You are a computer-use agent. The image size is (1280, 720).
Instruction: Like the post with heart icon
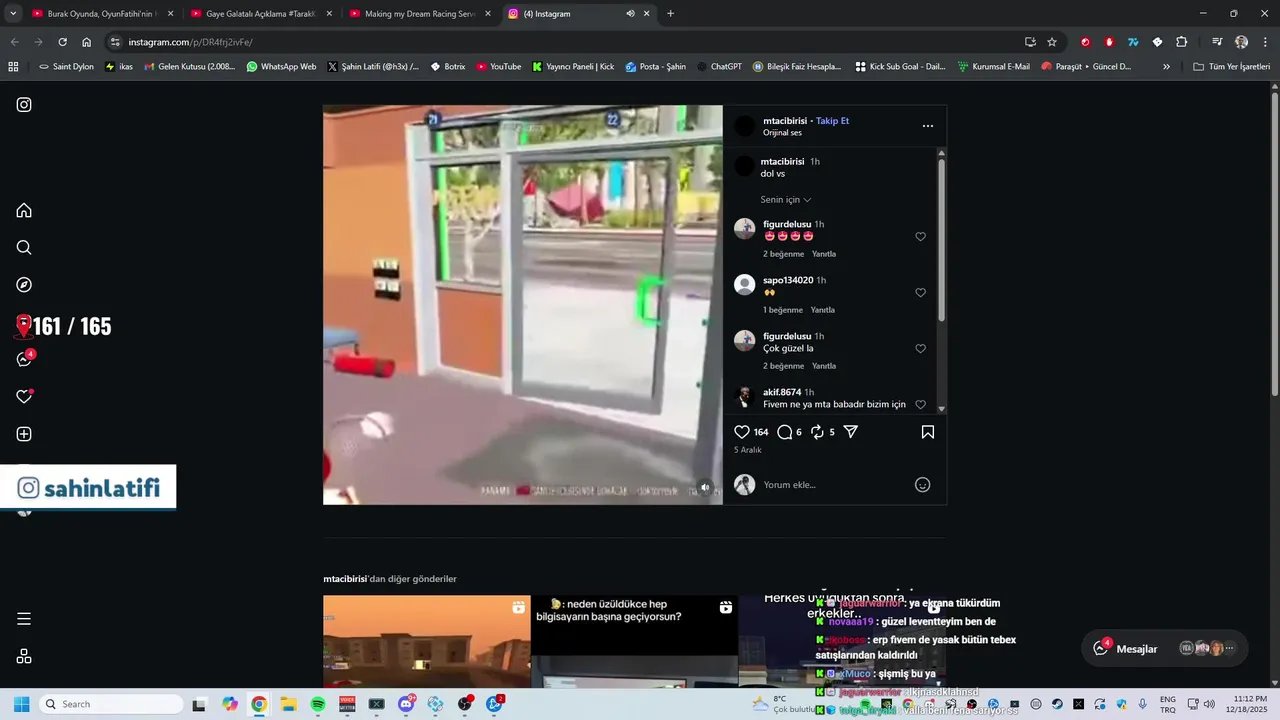coord(742,432)
